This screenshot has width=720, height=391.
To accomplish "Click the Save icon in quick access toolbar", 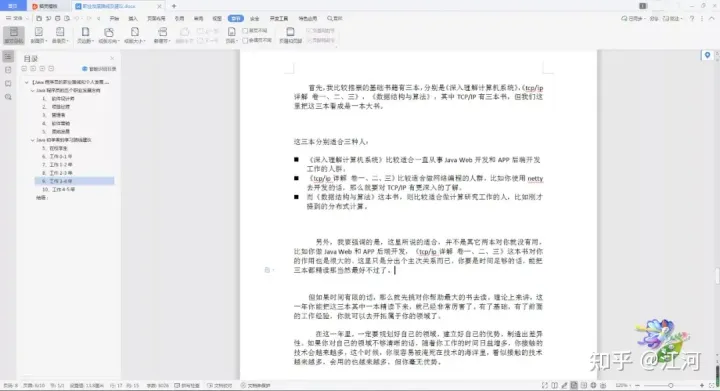I will click(x=39, y=18).
